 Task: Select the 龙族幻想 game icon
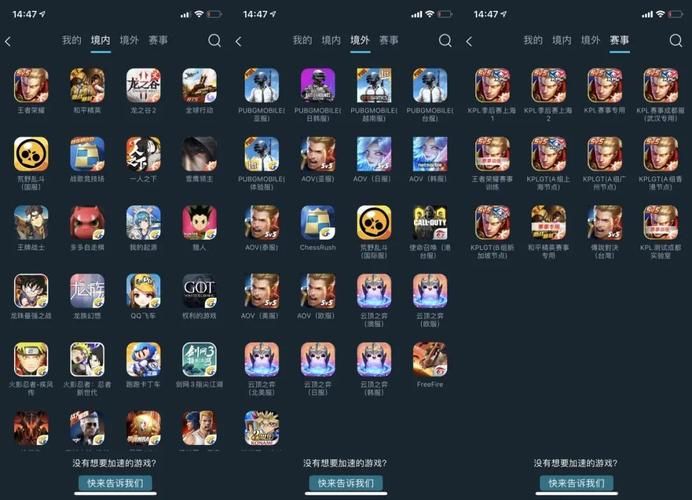[x=87, y=291]
